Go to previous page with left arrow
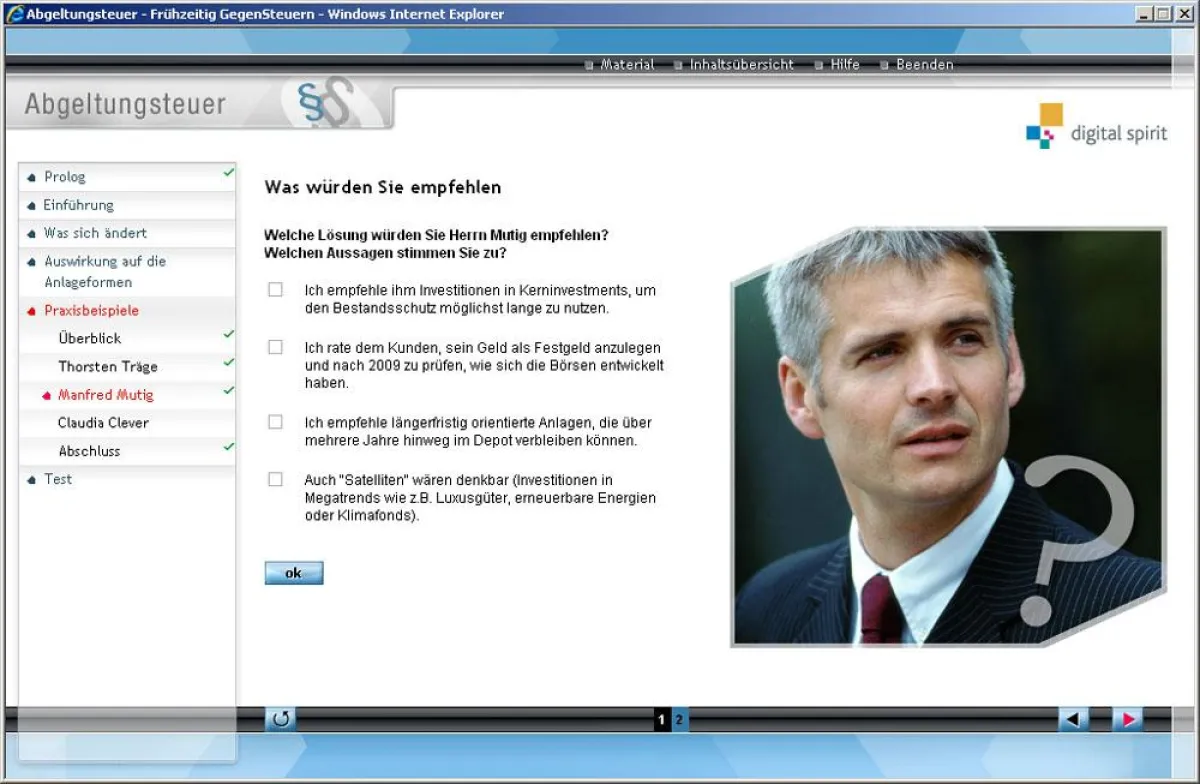Viewport: 1200px width, 784px height. click(1073, 719)
